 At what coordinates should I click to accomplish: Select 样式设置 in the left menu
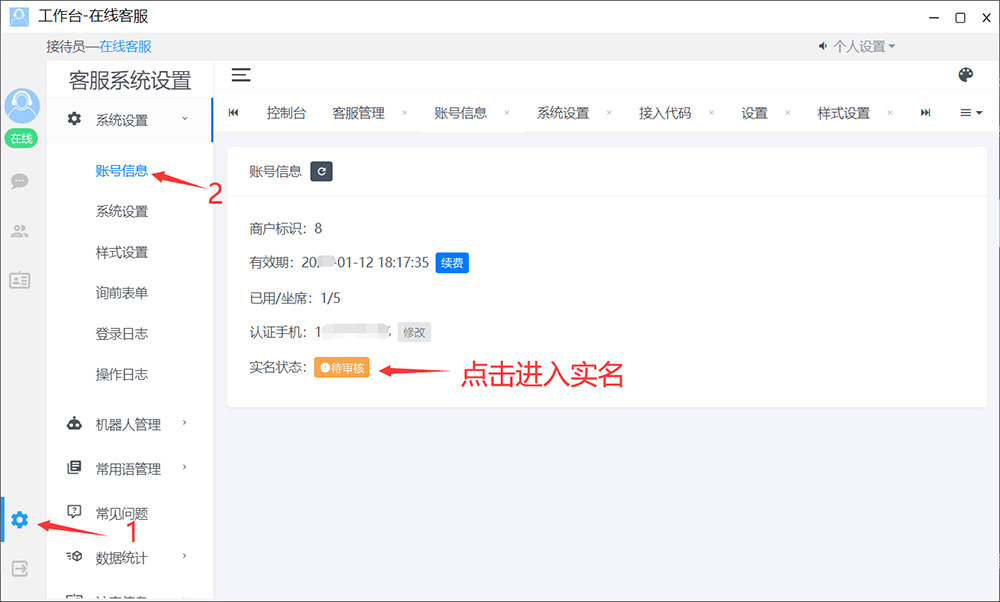point(122,252)
